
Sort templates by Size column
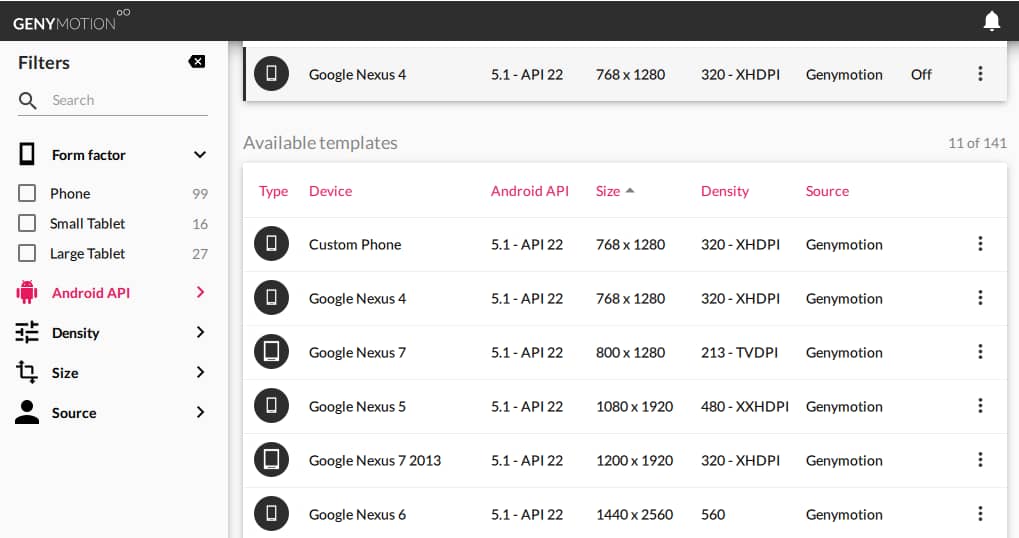coord(608,191)
